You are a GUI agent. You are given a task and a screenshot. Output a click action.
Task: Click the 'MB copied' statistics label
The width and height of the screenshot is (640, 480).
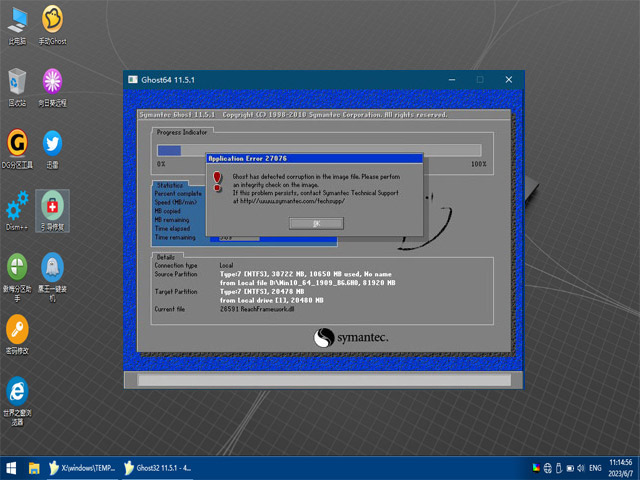[x=167, y=211]
